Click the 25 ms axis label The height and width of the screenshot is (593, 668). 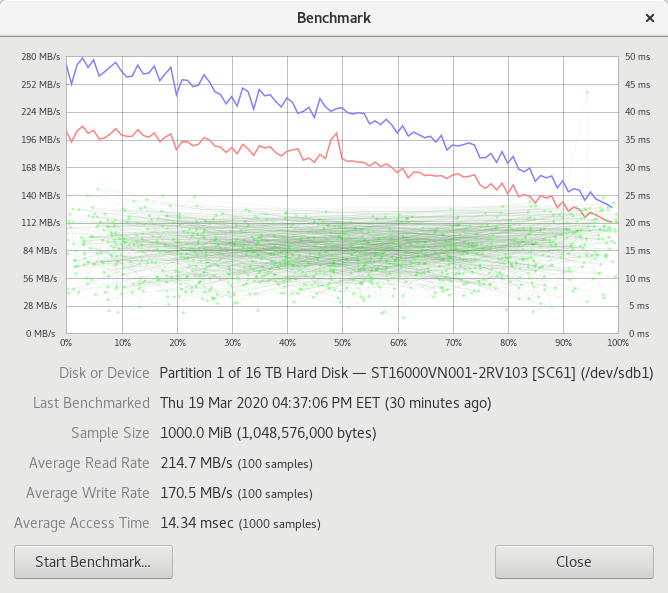click(x=637, y=196)
